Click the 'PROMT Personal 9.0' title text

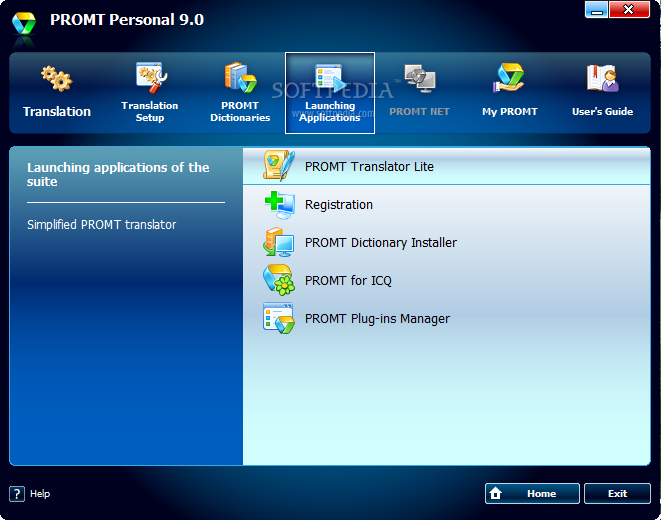click(x=127, y=19)
